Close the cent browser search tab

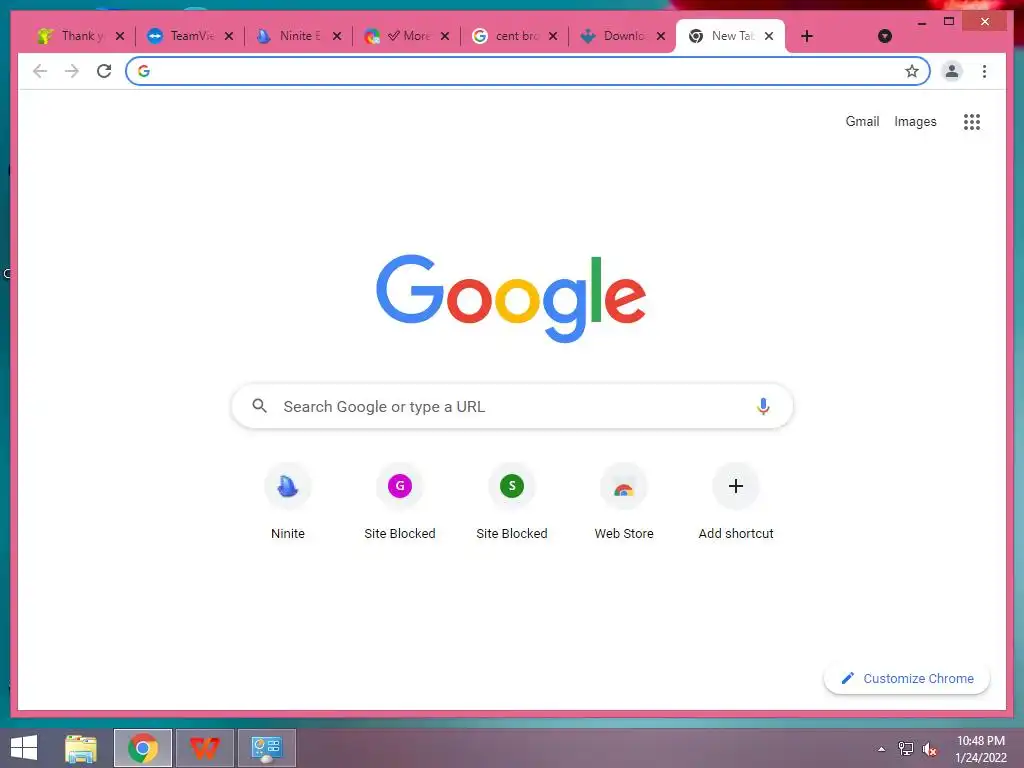point(553,36)
